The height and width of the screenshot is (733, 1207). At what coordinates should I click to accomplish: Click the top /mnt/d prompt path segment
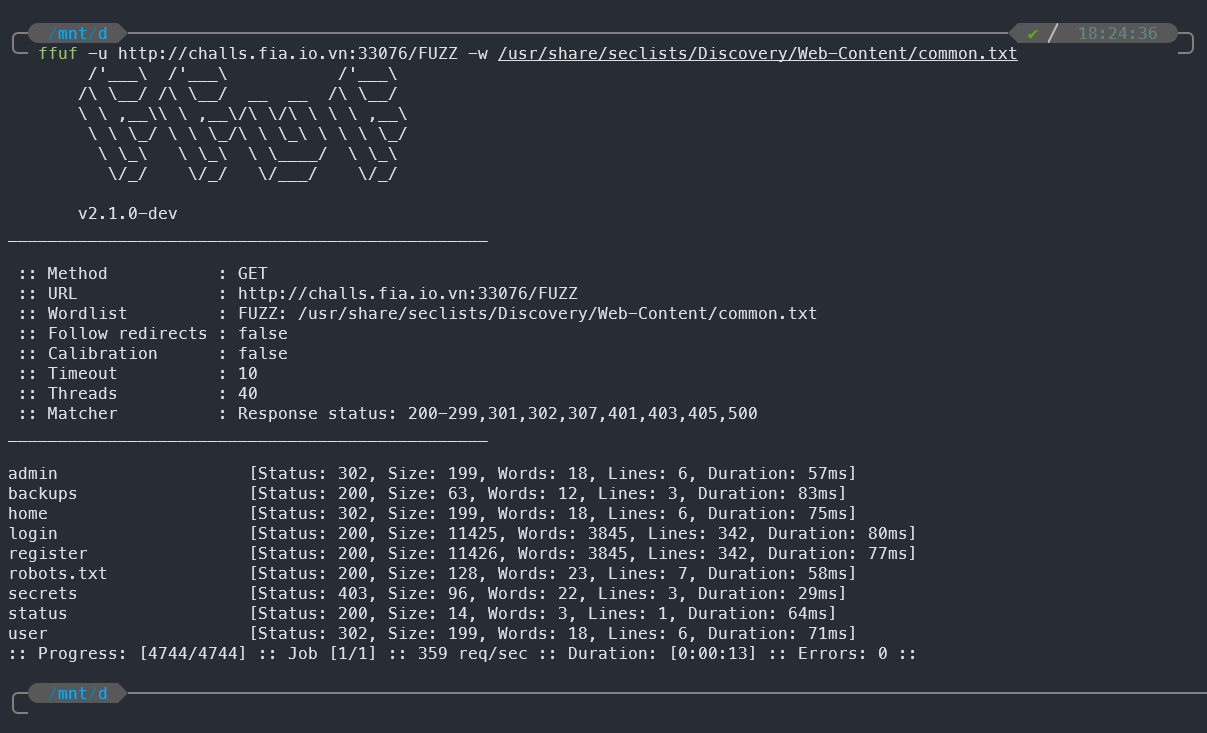(x=78, y=33)
